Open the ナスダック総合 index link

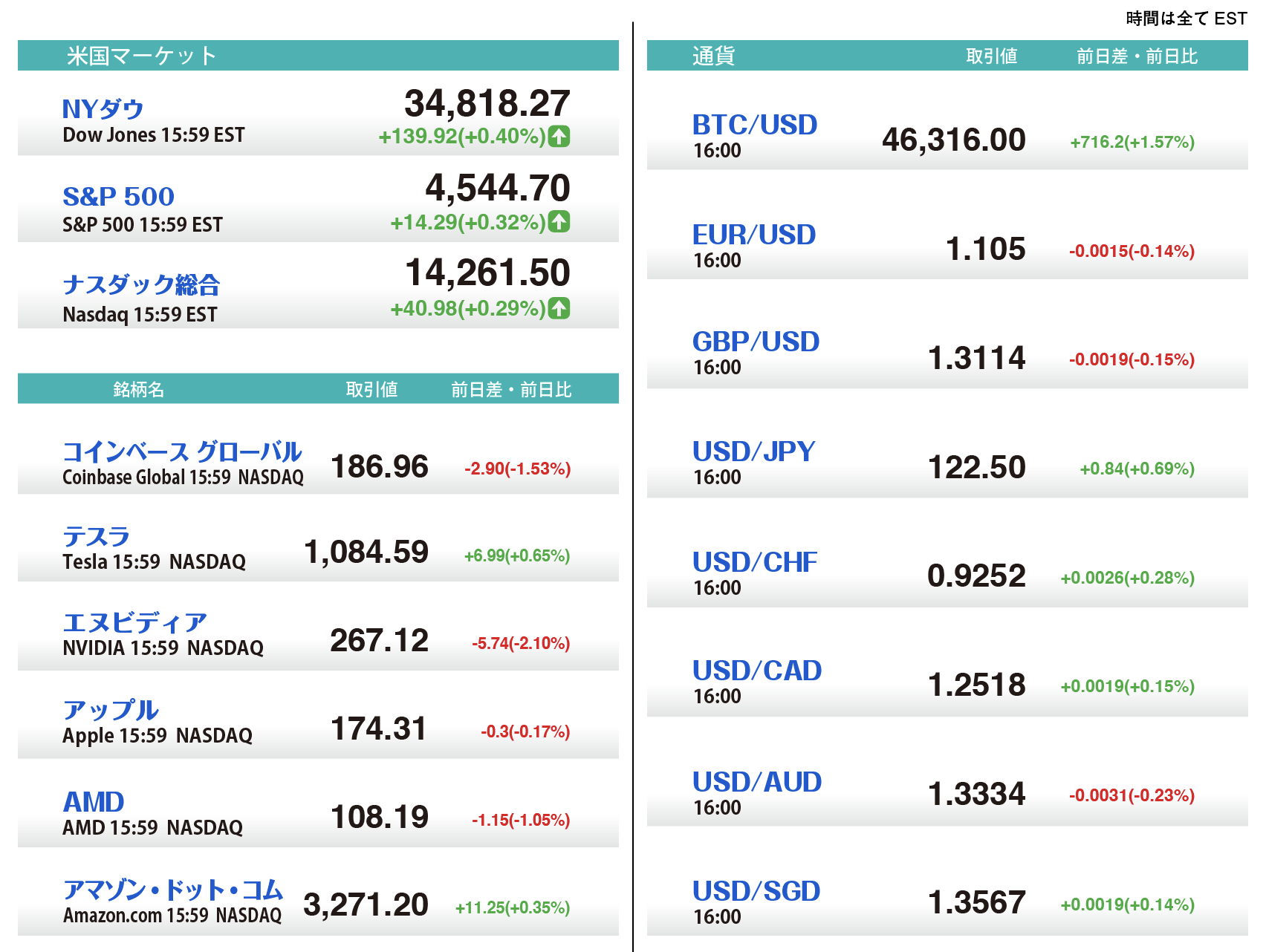141,284
